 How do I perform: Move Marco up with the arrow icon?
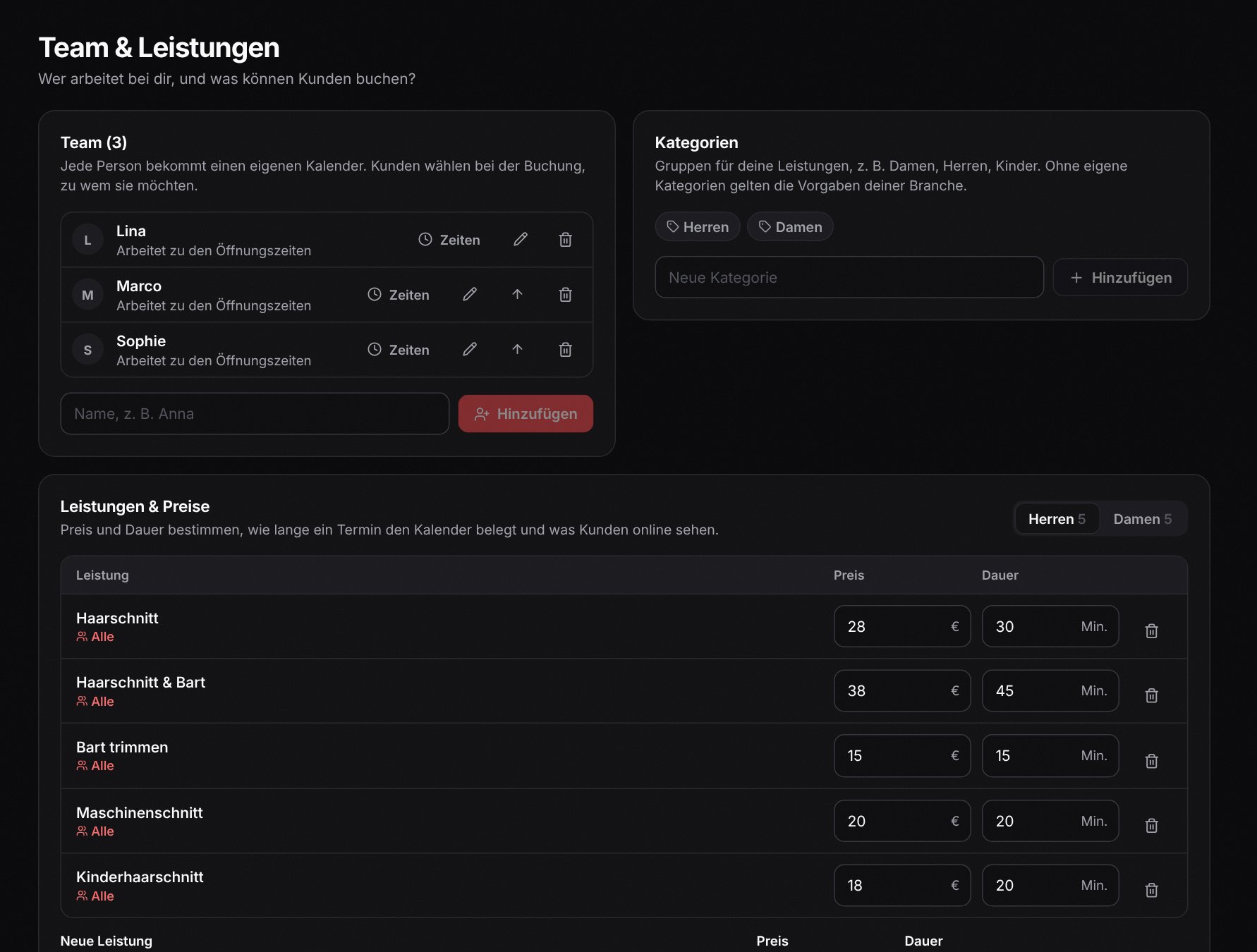[x=517, y=295]
